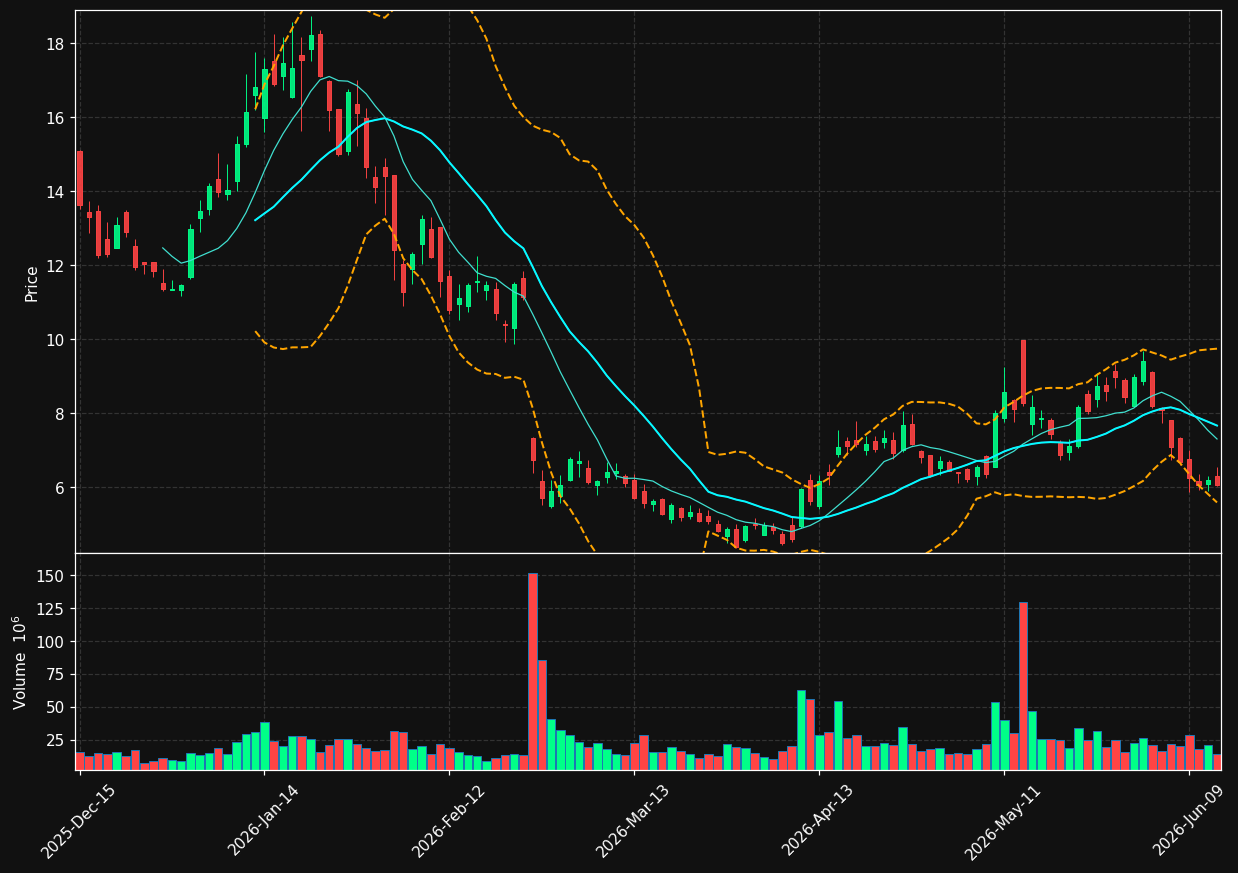1238x873 pixels.
Task: Click the 2026-Jun-09 date label
Action: click(1189, 820)
